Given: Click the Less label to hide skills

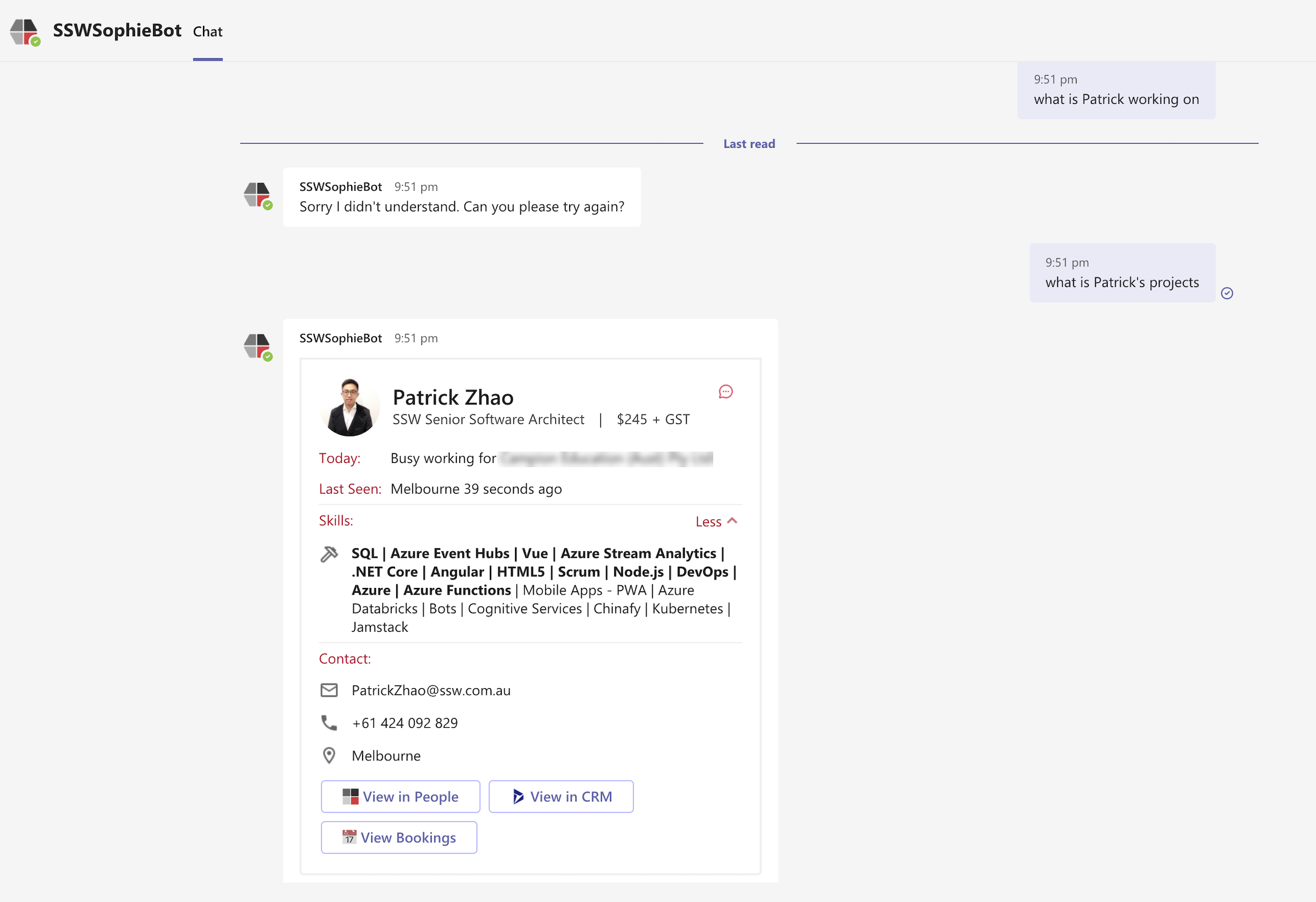Looking at the screenshot, I should [708, 521].
